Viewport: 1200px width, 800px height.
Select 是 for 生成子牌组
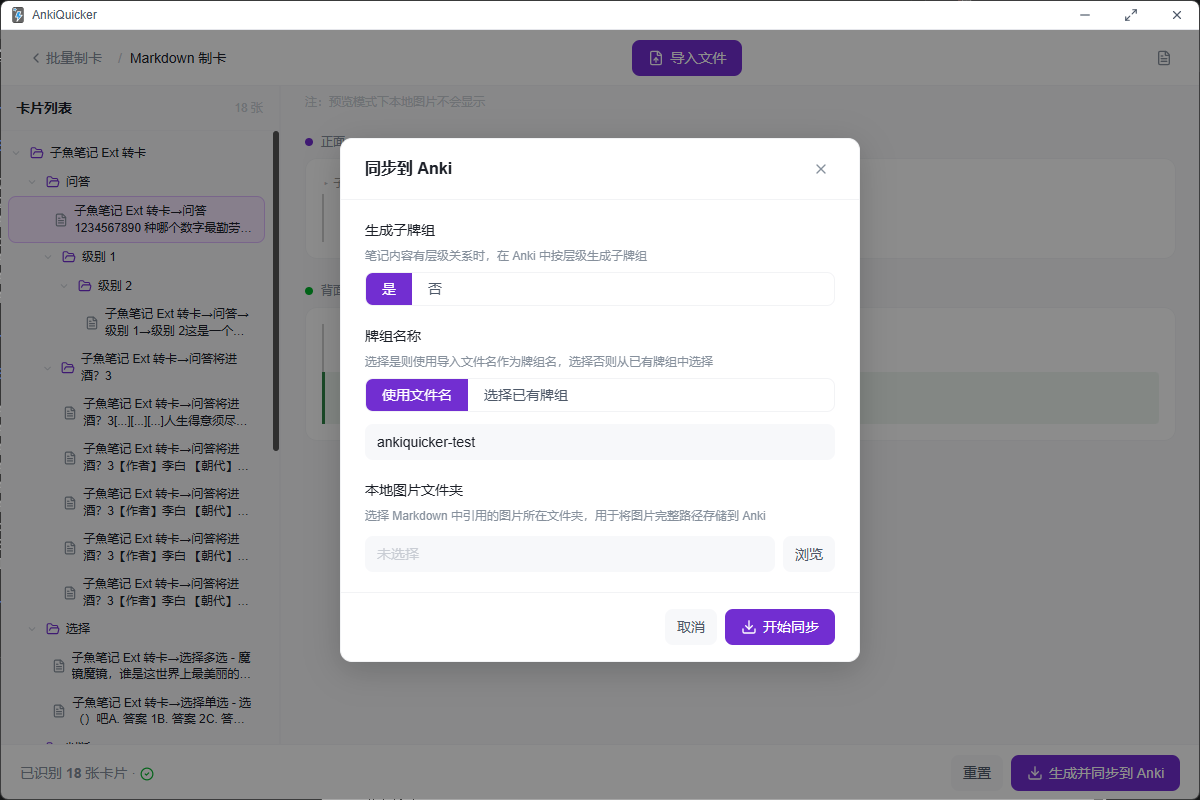click(389, 289)
